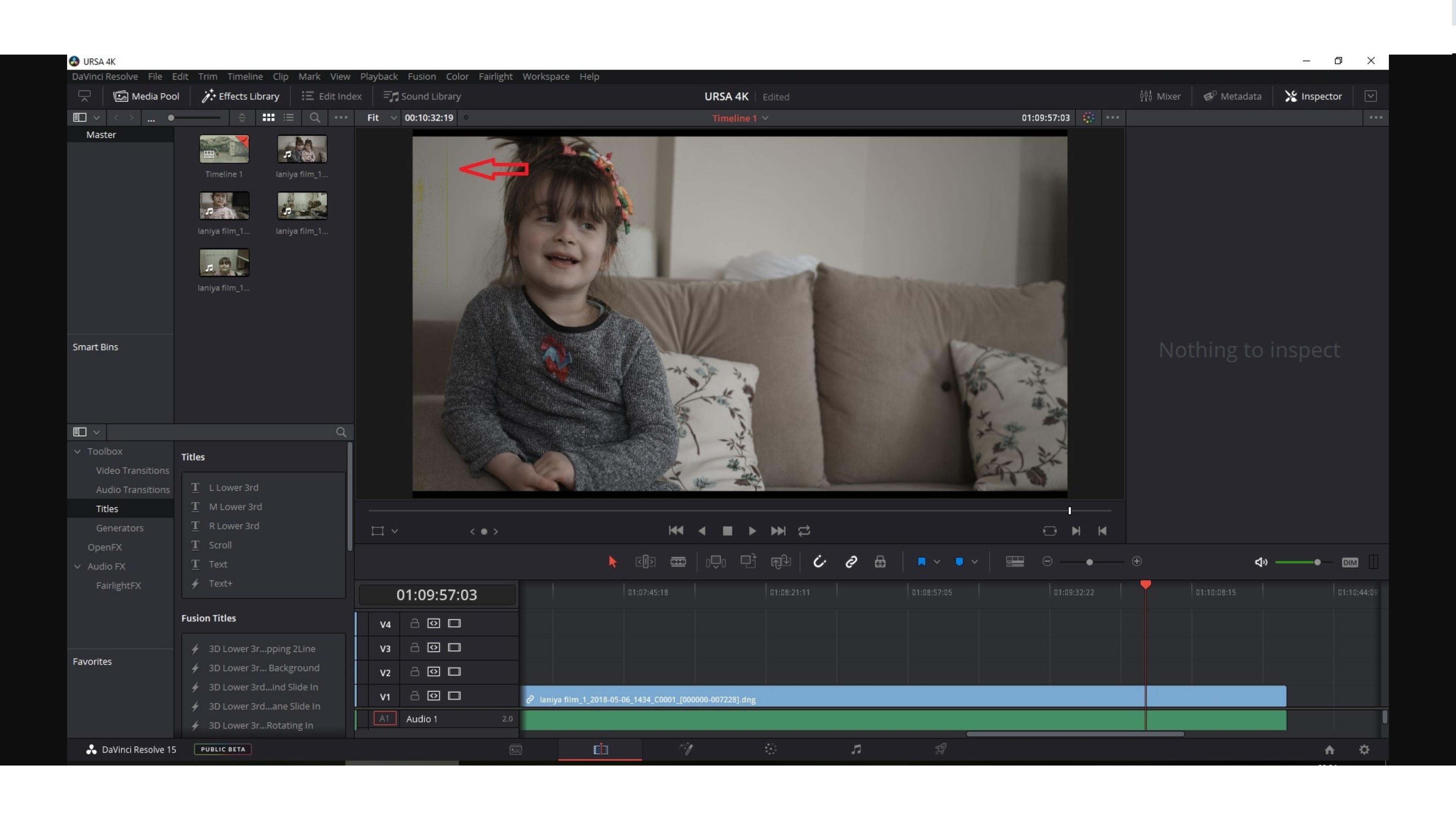Stop playback in viewer
The image size is (1456, 819).
728,531
